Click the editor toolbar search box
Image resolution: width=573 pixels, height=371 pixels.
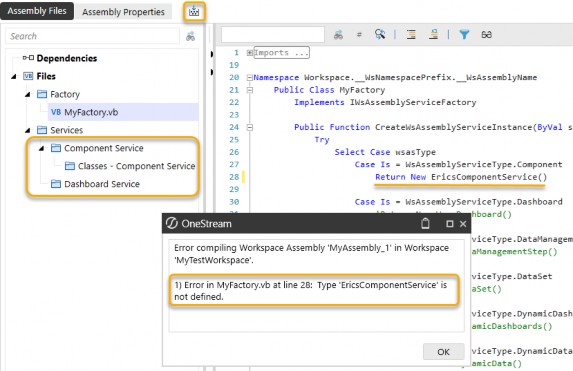point(273,35)
